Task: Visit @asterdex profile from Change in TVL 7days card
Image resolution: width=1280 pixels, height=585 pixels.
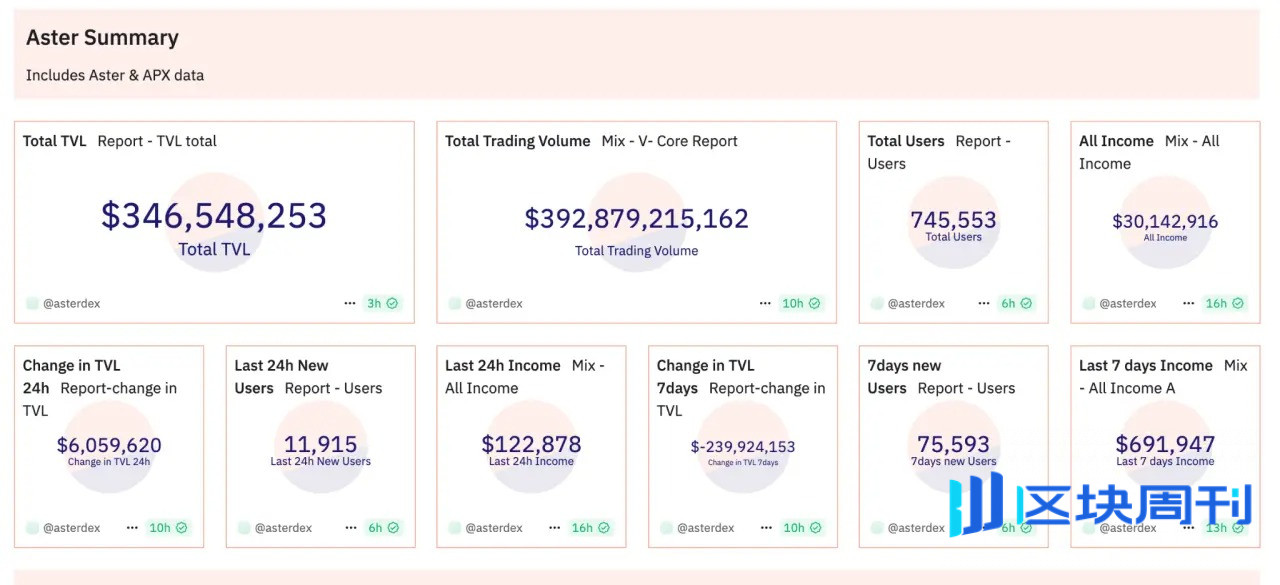Action: pos(706,528)
